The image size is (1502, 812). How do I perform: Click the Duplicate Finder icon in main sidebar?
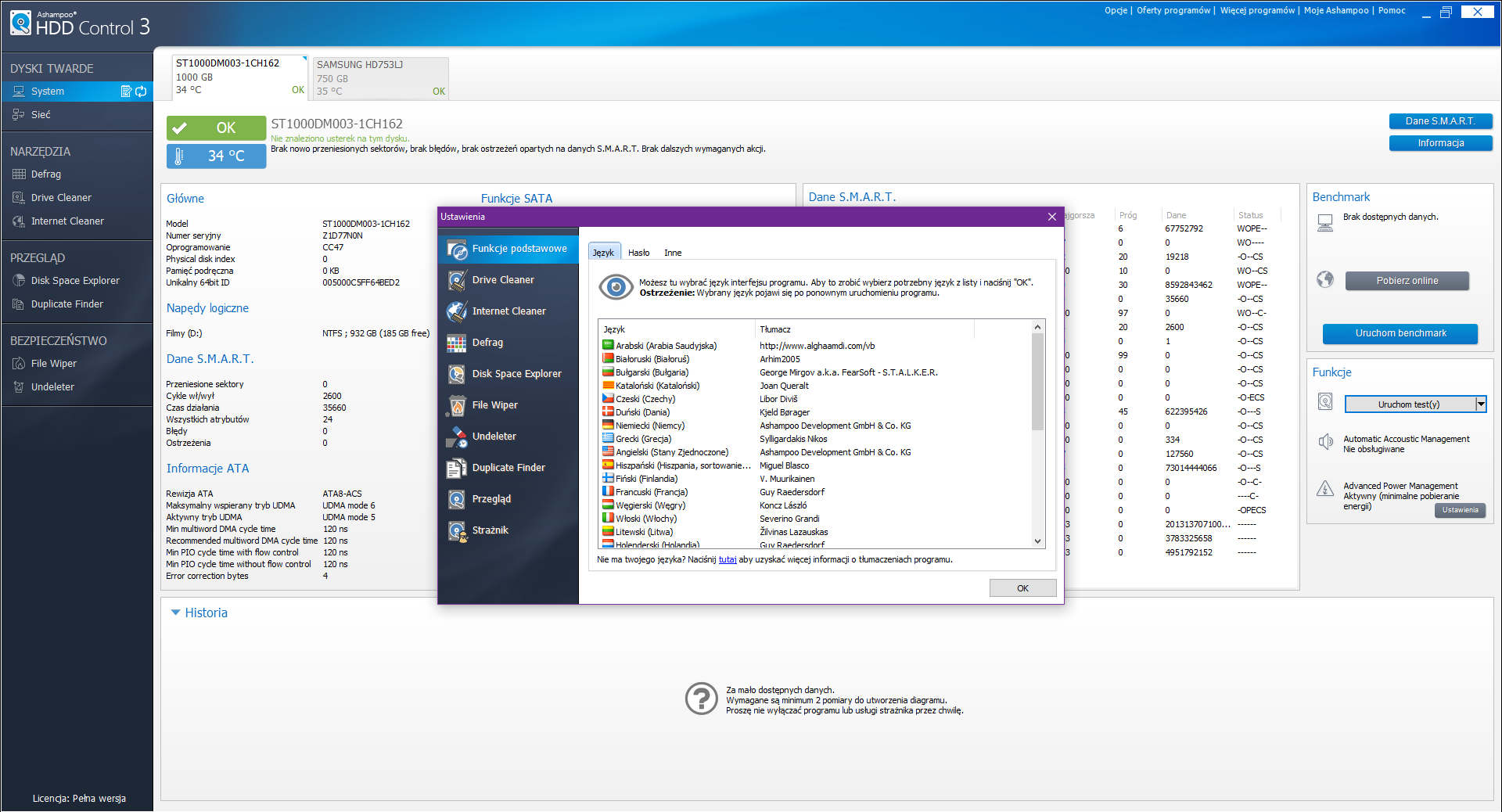pos(19,304)
